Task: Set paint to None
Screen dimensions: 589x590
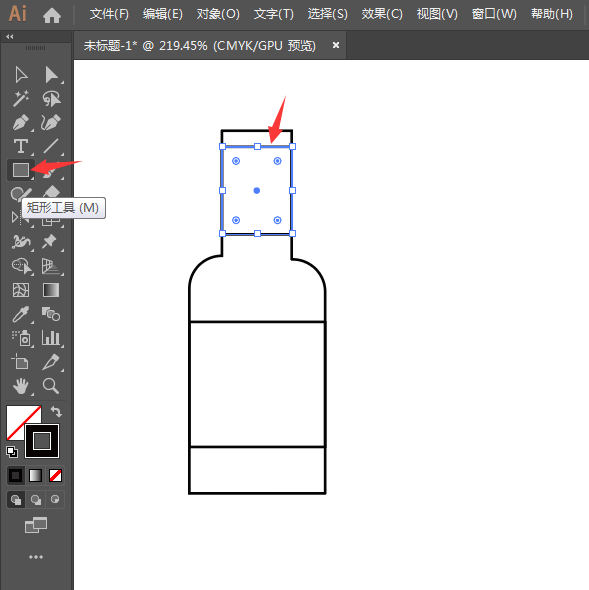Action: click(55, 476)
